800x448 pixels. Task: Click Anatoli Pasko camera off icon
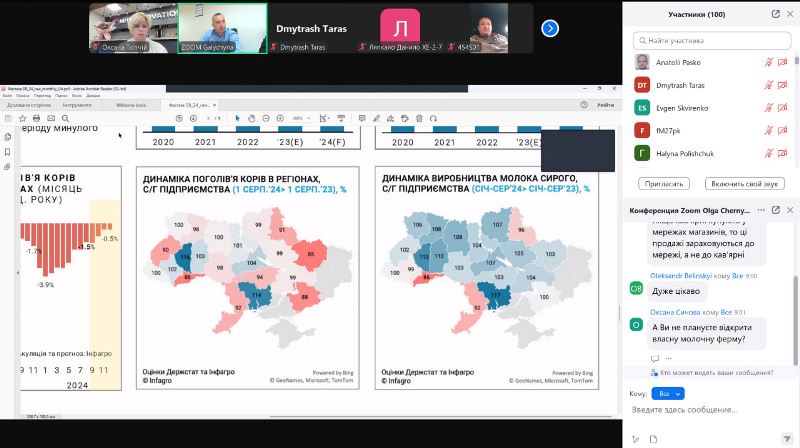coord(783,62)
